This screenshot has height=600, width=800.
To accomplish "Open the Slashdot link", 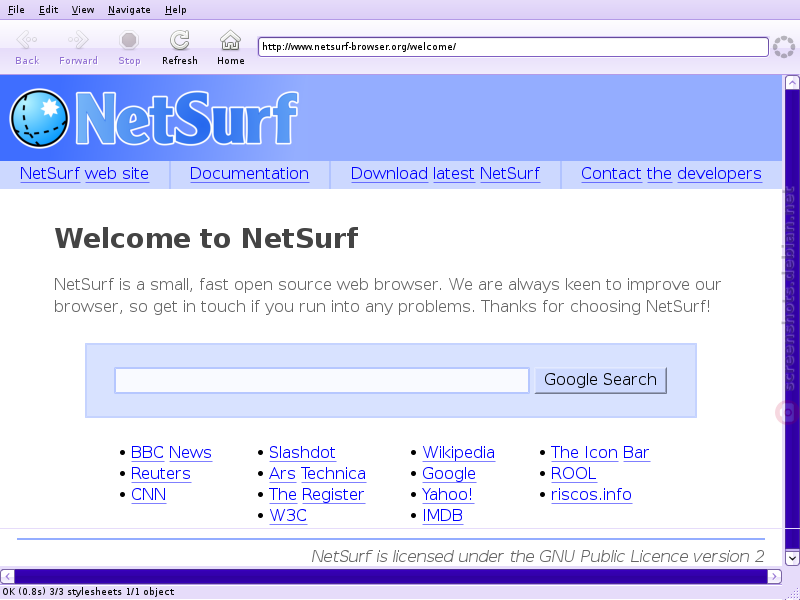I will coord(302,453).
